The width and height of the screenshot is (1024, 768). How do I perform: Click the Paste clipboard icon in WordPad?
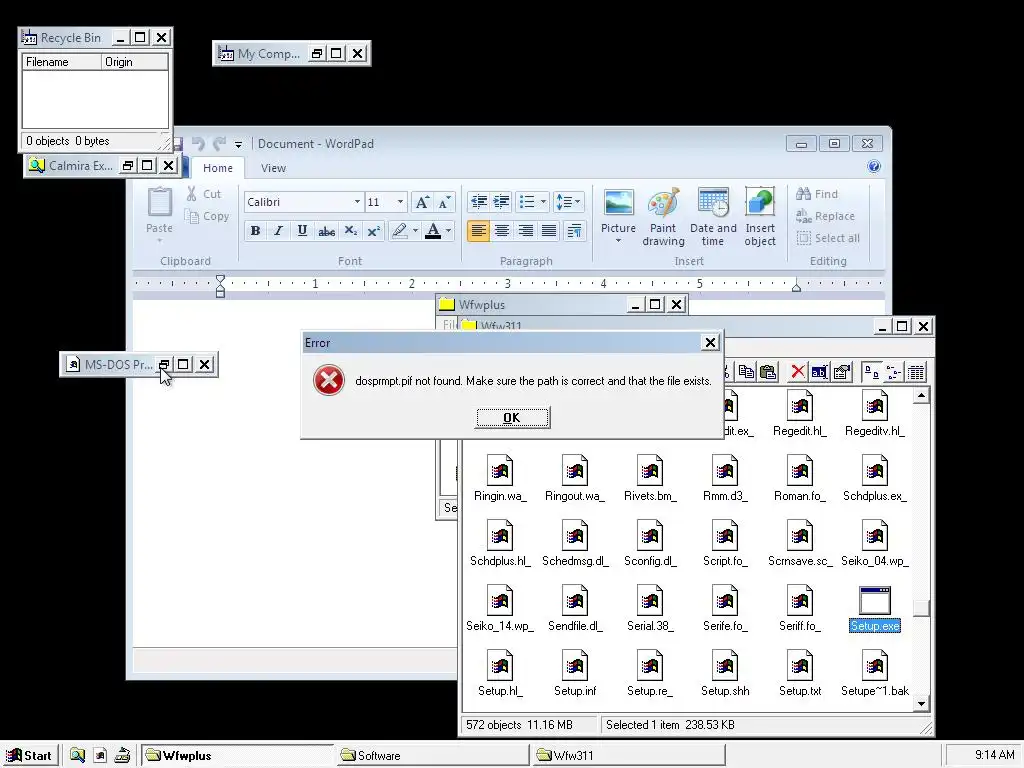[x=159, y=201]
